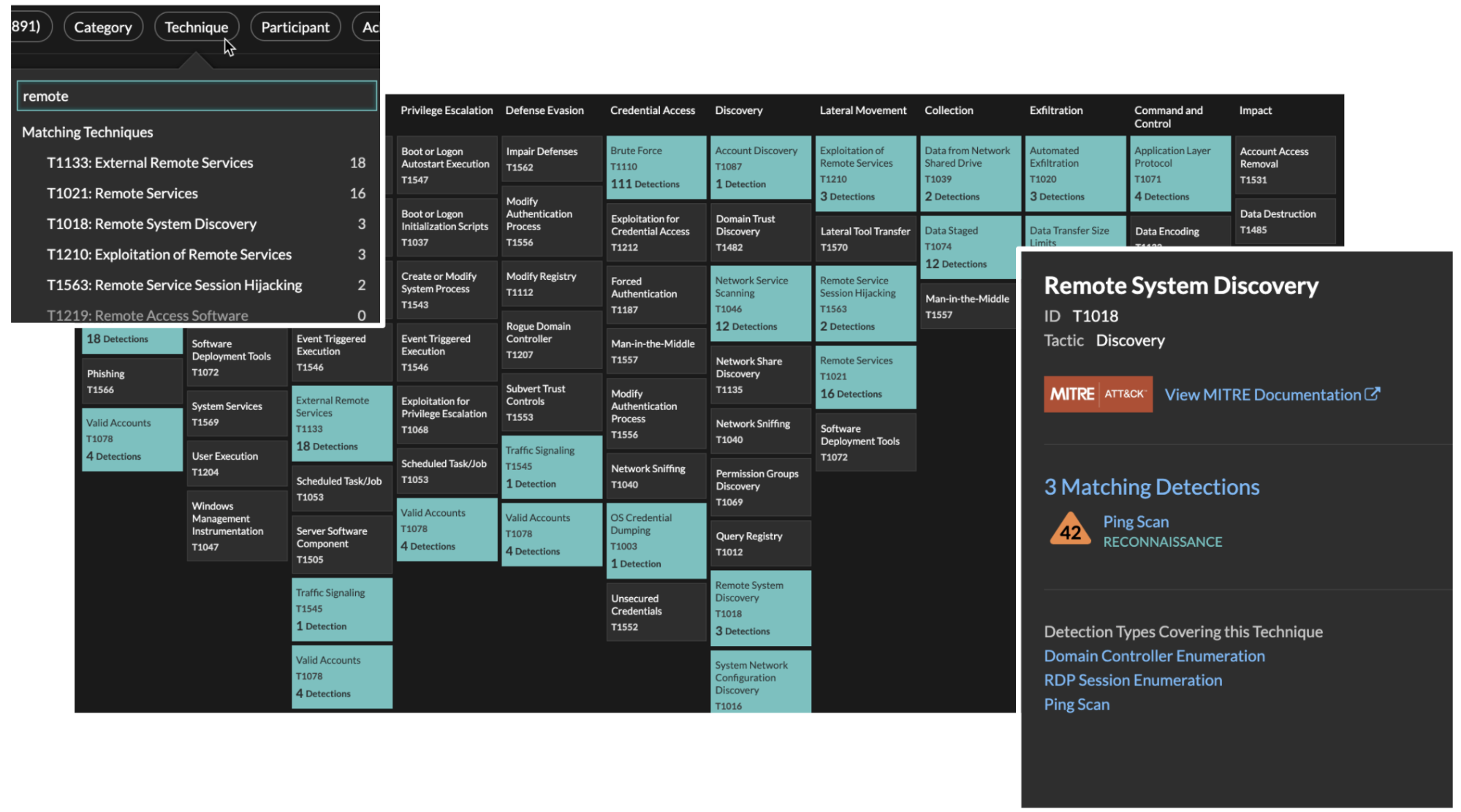
Task: Click the MITRE ATT&CK logo badge
Action: pyautogui.click(x=1098, y=395)
